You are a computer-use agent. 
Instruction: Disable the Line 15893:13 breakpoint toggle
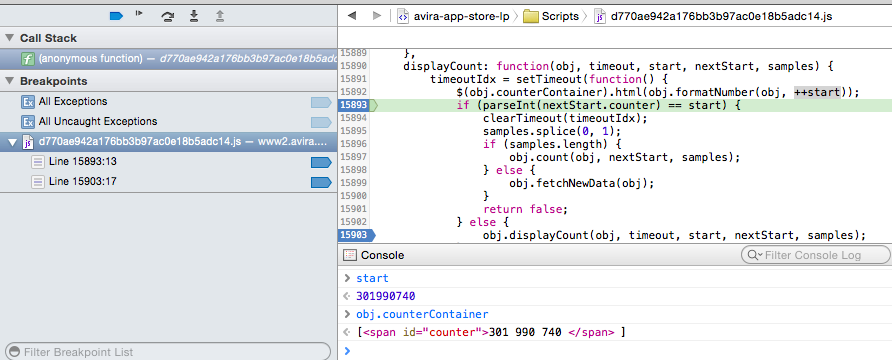[x=321, y=163]
